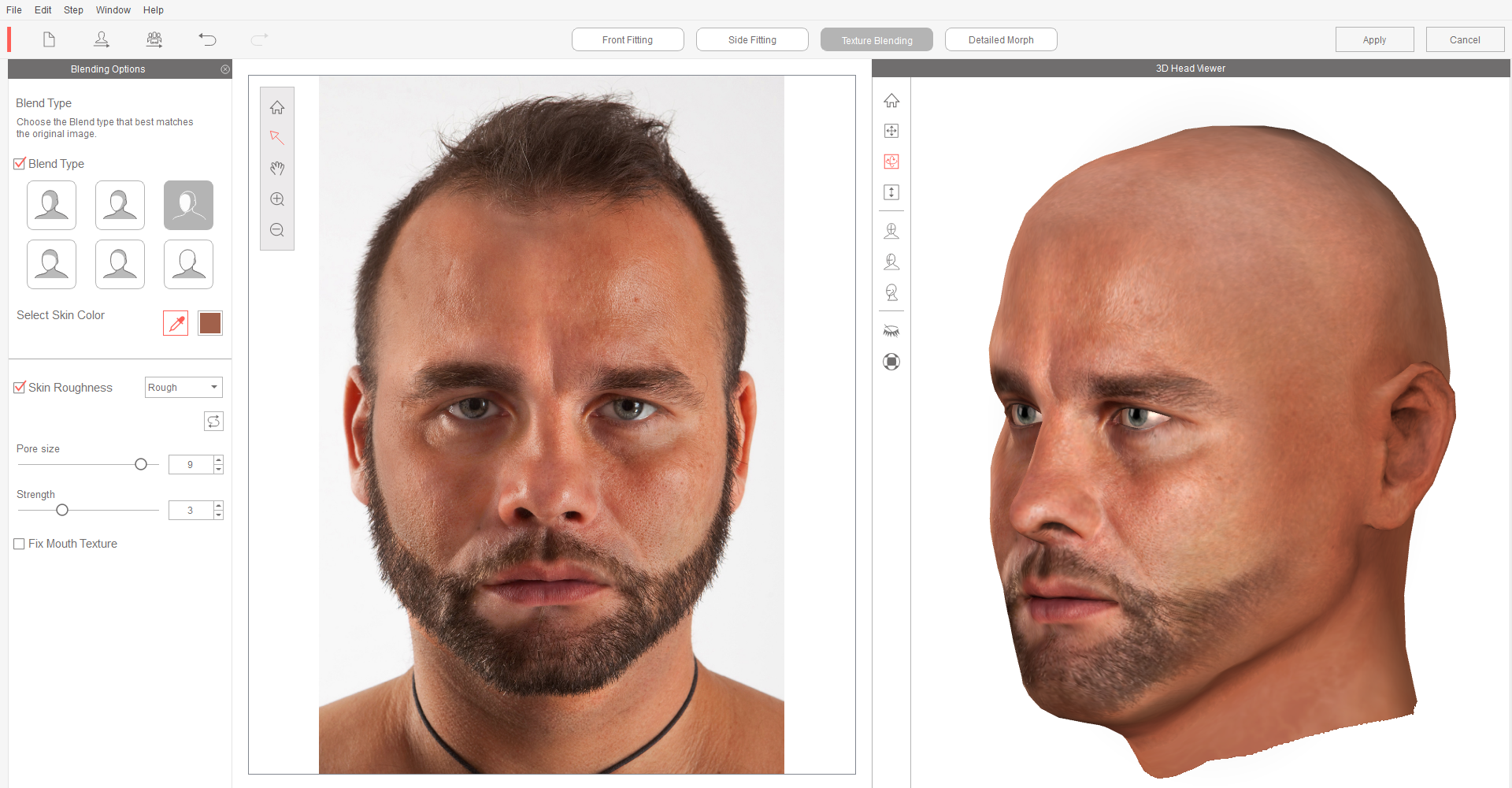Click the Apply button
The height and width of the screenshot is (788, 1512).
1375,40
